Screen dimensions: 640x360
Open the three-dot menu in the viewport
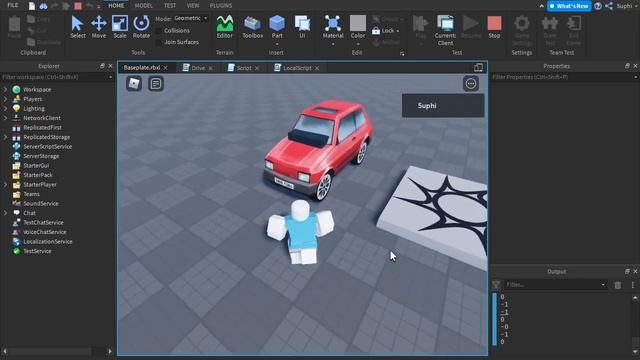(x=471, y=84)
